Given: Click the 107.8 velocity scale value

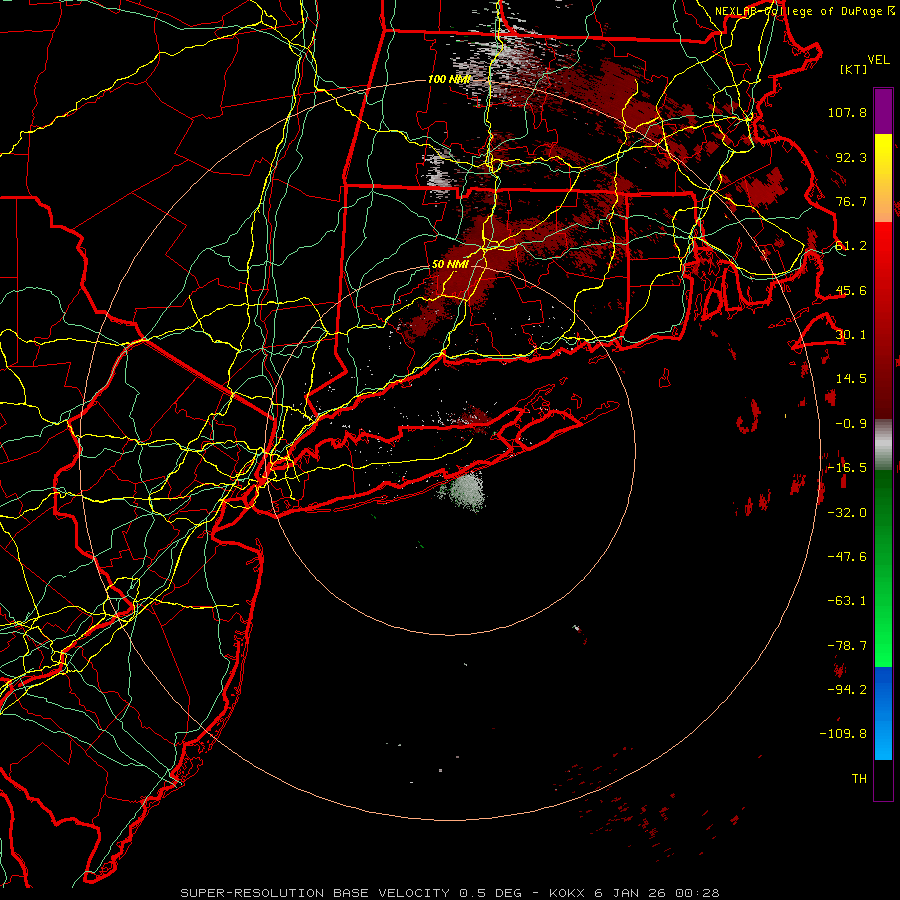Looking at the screenshot, I should (x=847, y=112).
